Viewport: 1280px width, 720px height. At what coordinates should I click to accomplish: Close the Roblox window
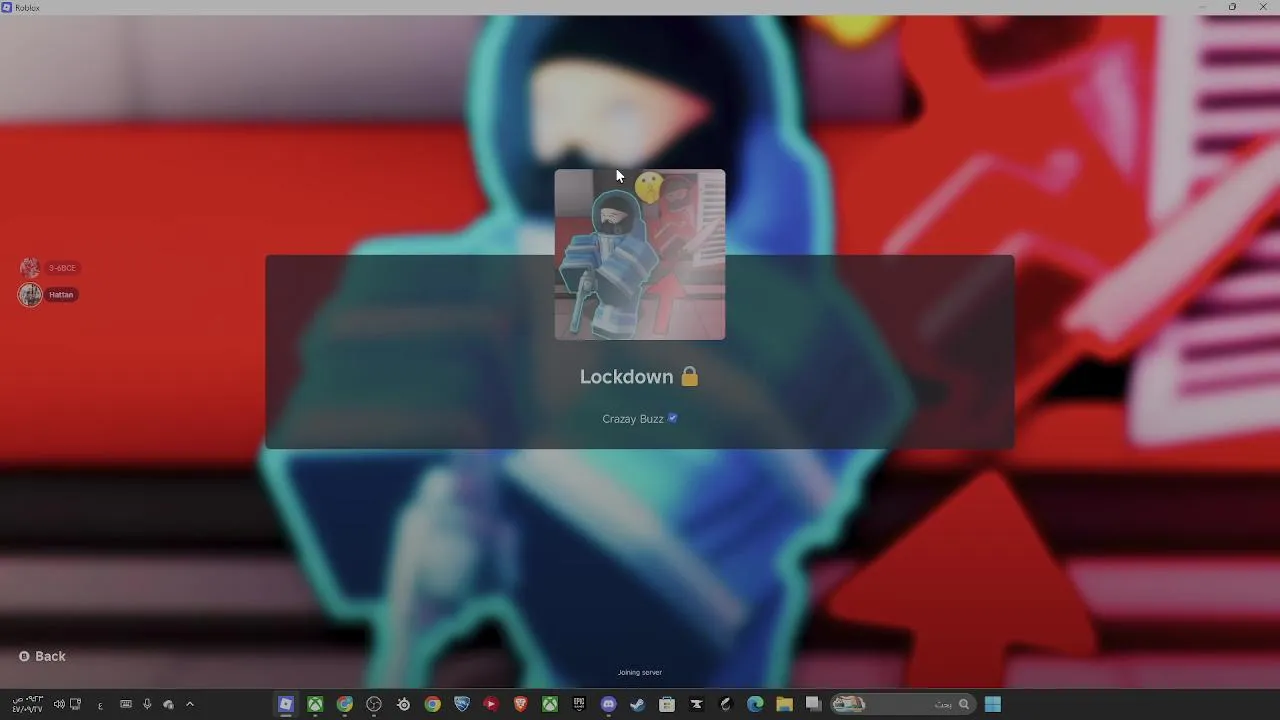click(1263, 7)
